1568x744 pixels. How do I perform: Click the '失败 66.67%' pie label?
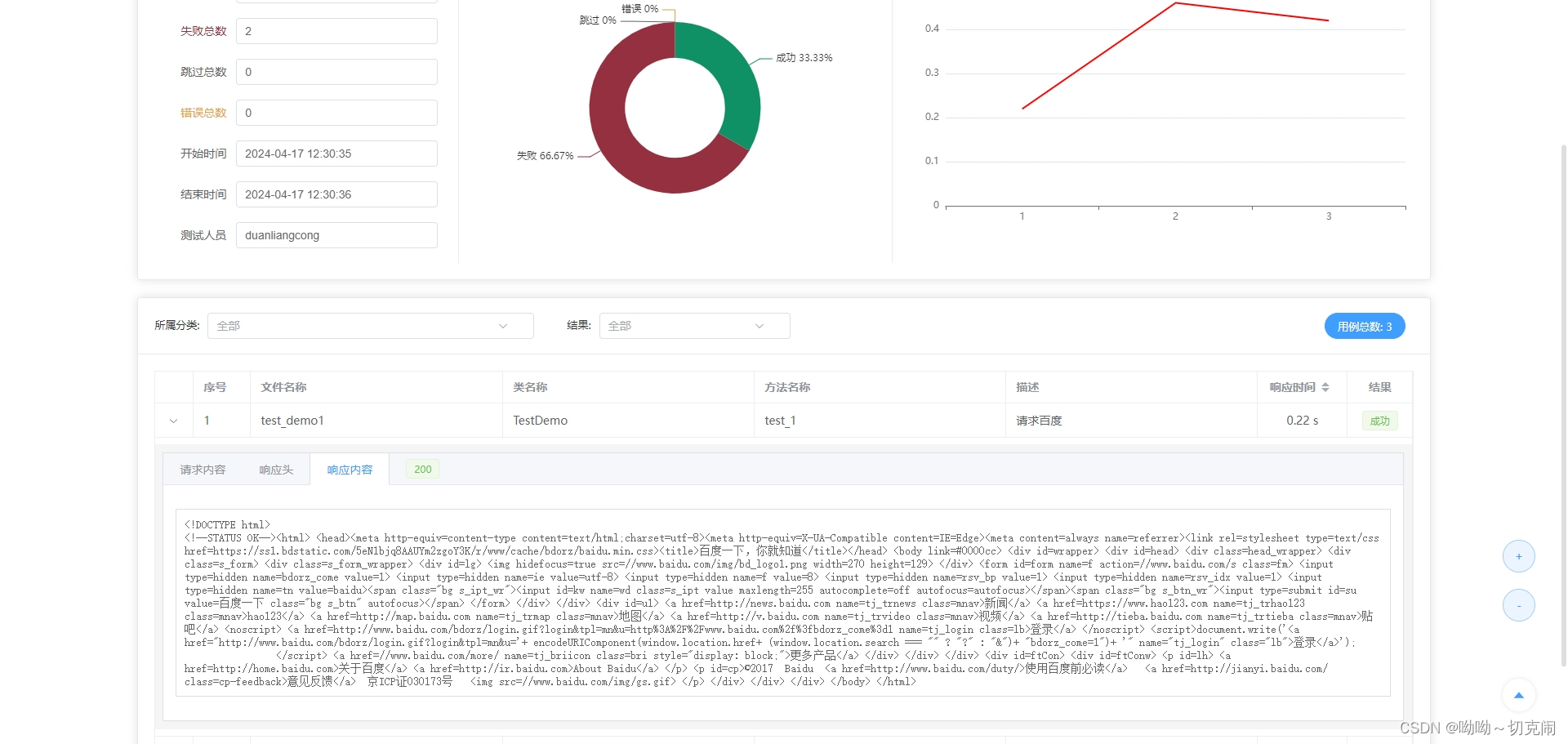(545, 156)
